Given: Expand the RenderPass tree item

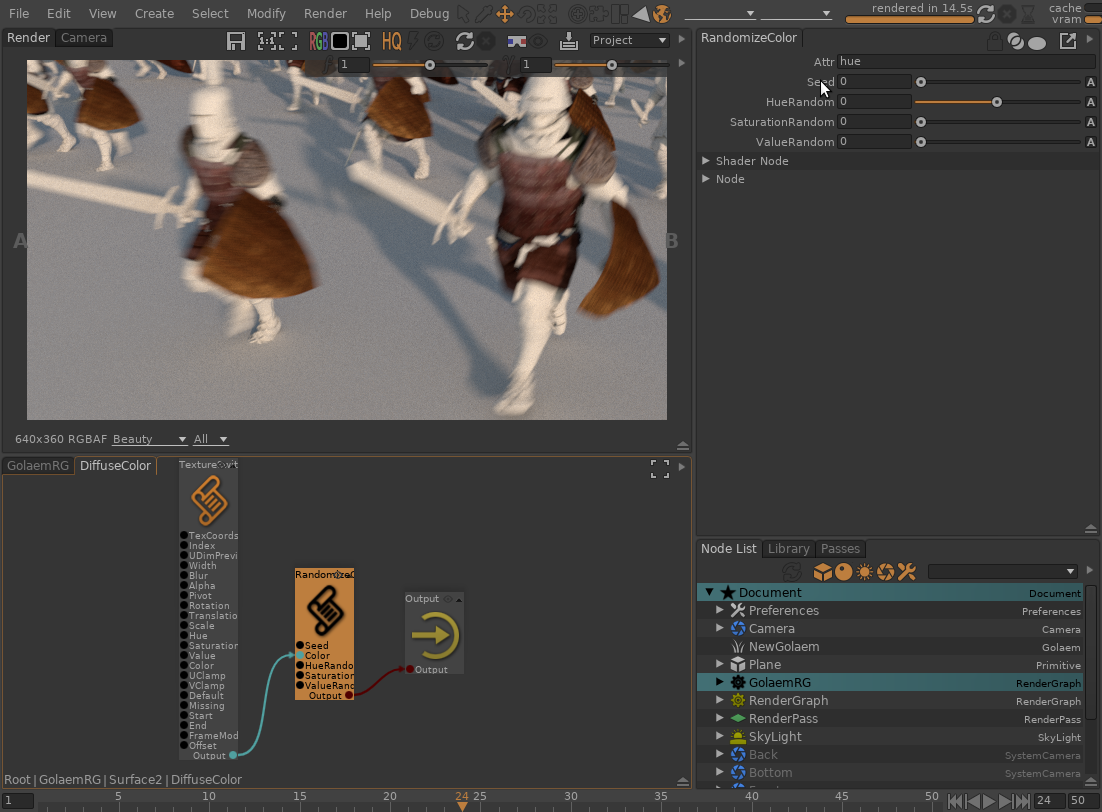Looking at the screenshot, I should tap(720, 719).
